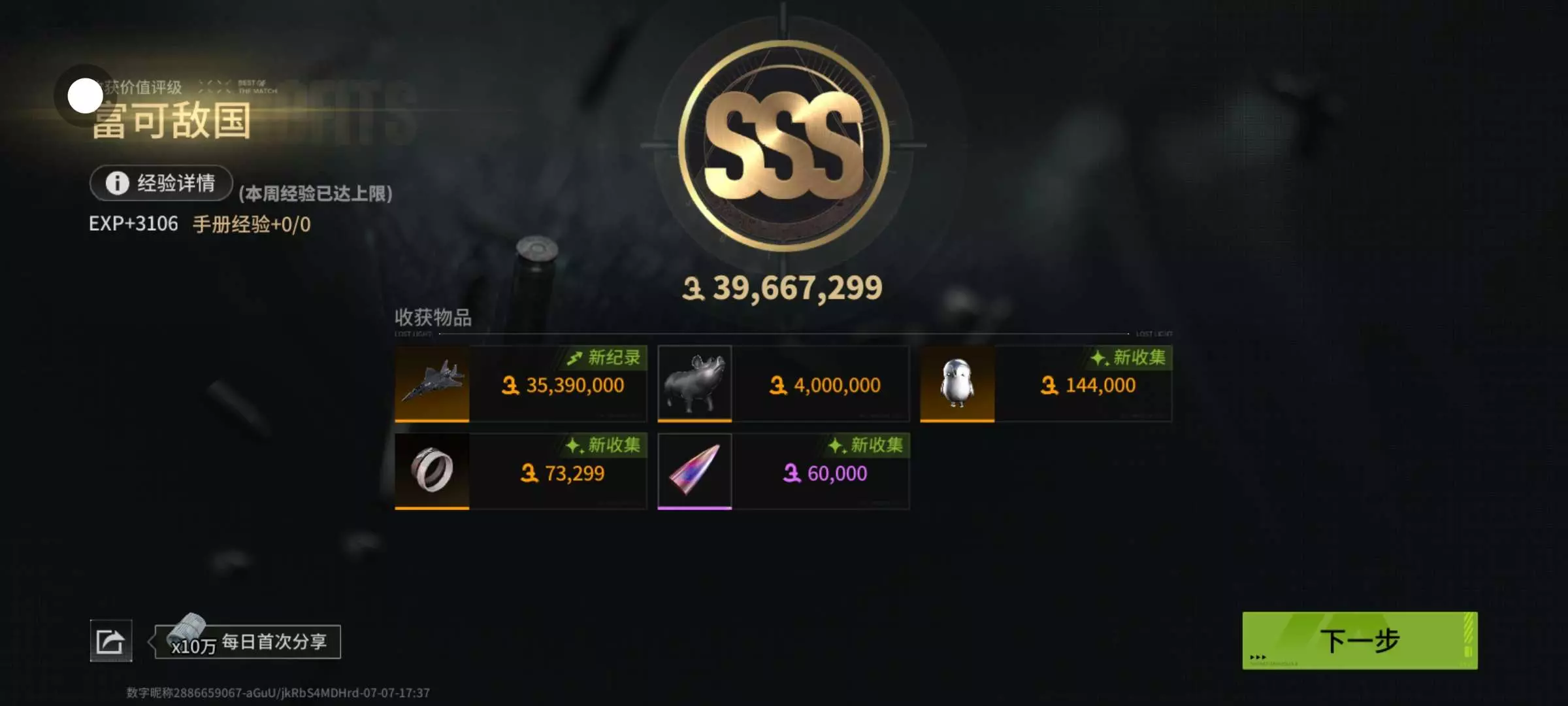Click the total 39,667,299 value
This screenshot has width=1568, height=706.
(783, 288)
